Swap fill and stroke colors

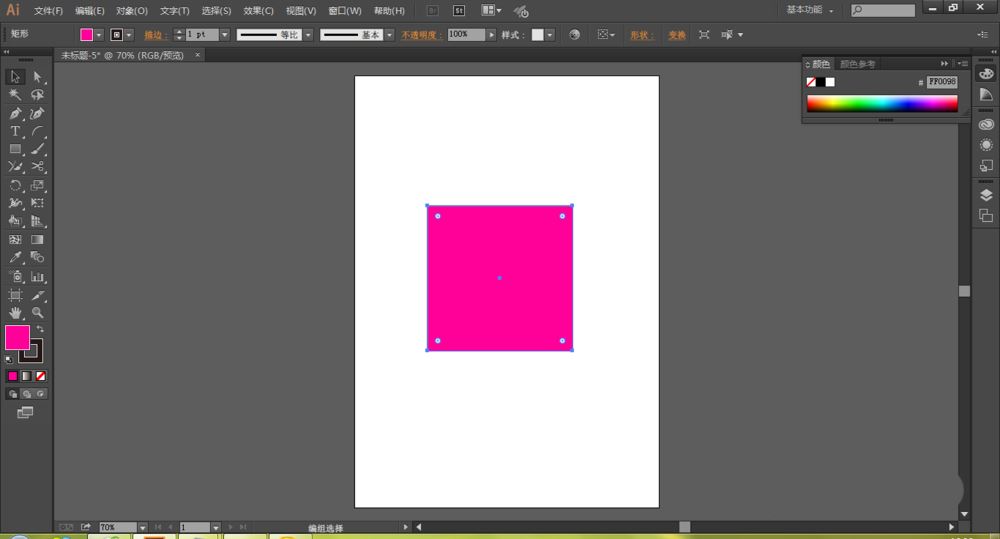tap(40, 329)
